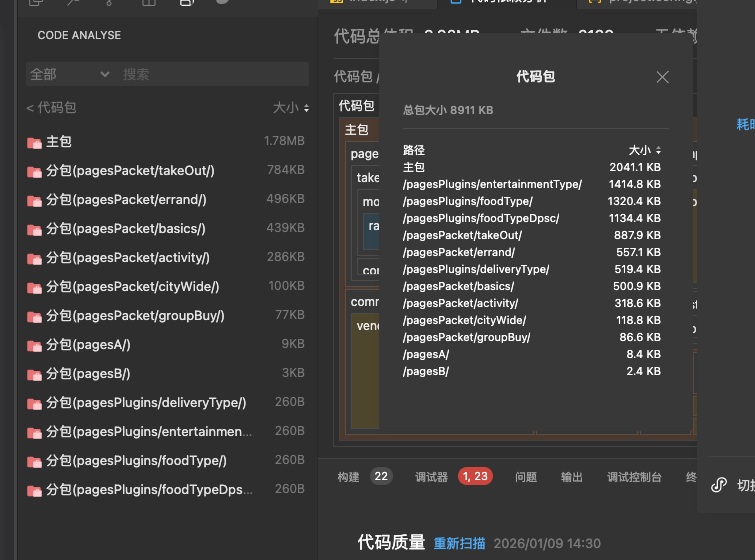Screen dimensions: 755x560
Task: Select 分包(pagesPlugins/deliveryType/) entry
Action: (x=145, y=403)
